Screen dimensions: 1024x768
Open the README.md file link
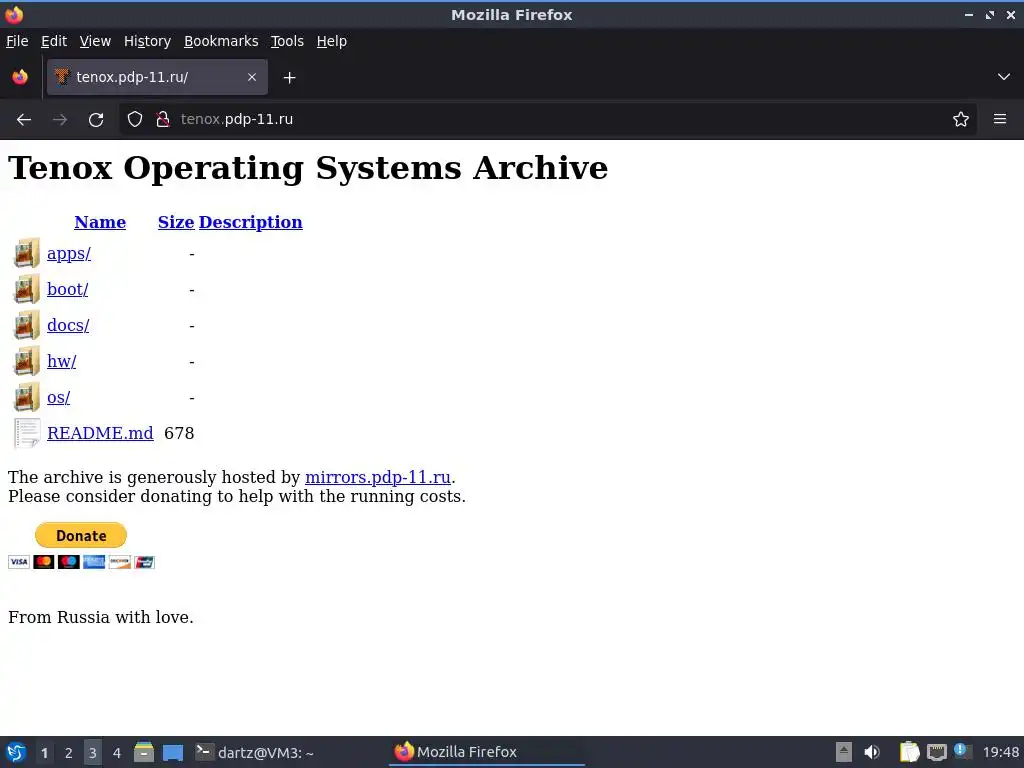click(x=100, y=433)
